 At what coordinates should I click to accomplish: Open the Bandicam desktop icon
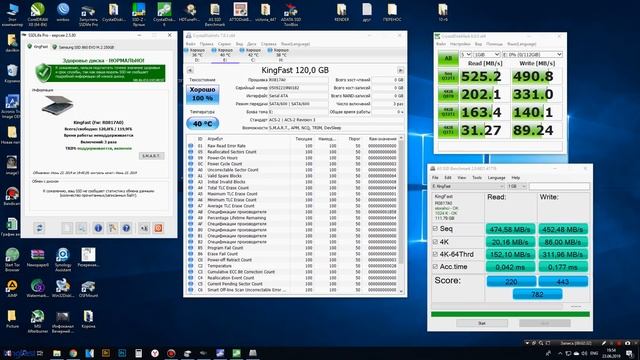click(x=12, y=196)
